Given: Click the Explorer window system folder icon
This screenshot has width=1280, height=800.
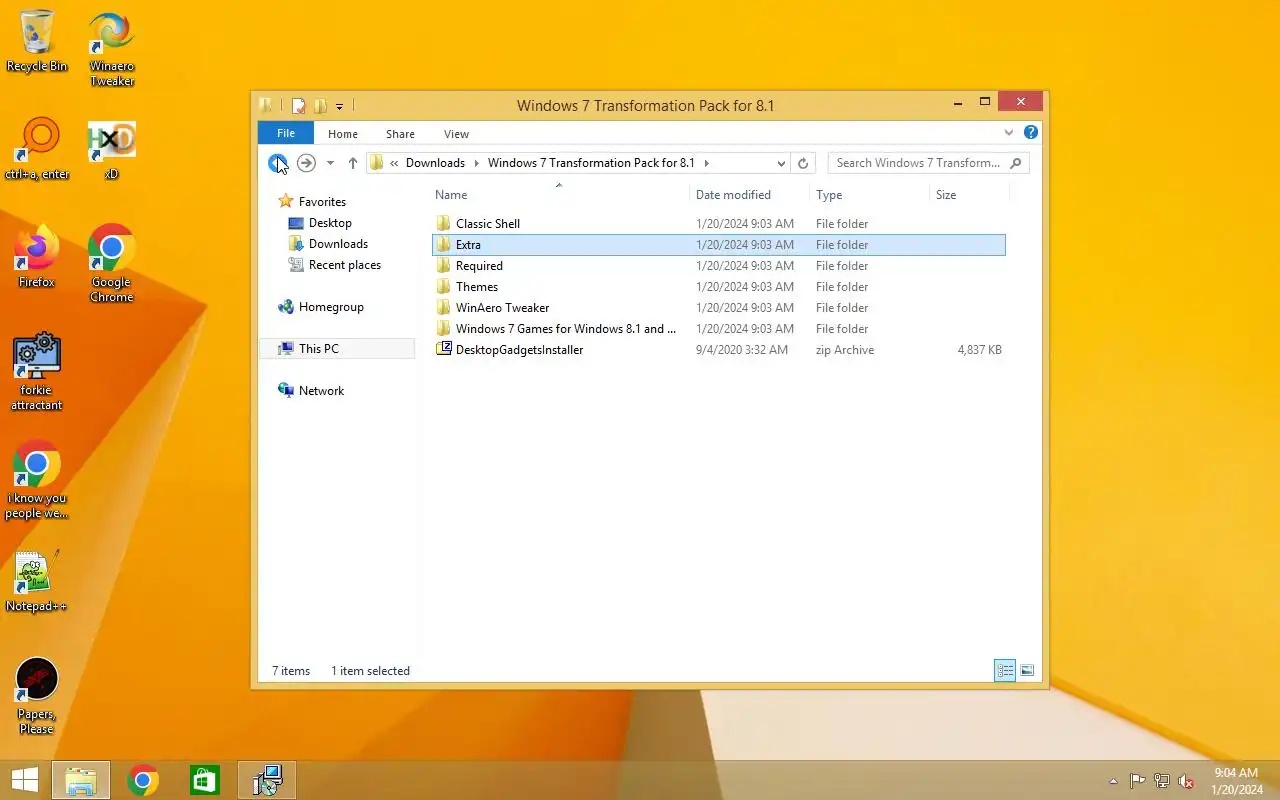Looking at the screenshot, I should (266, 105).
